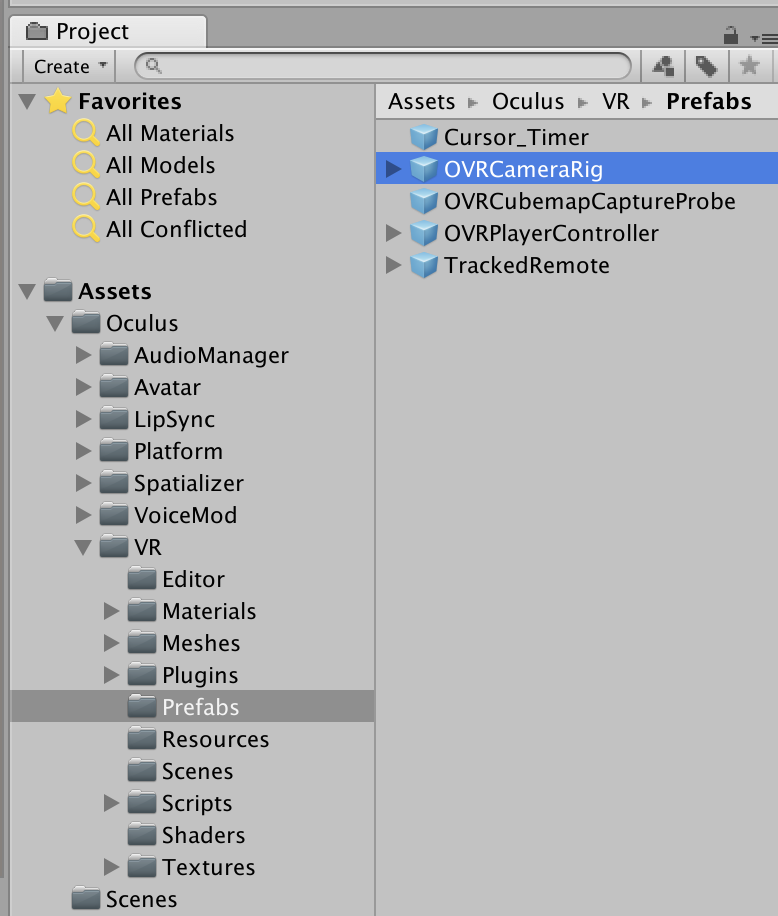Click the Prefabs folder icon in sidebar
This screenshot has height=916, width=778.
[x=140, y=707]
